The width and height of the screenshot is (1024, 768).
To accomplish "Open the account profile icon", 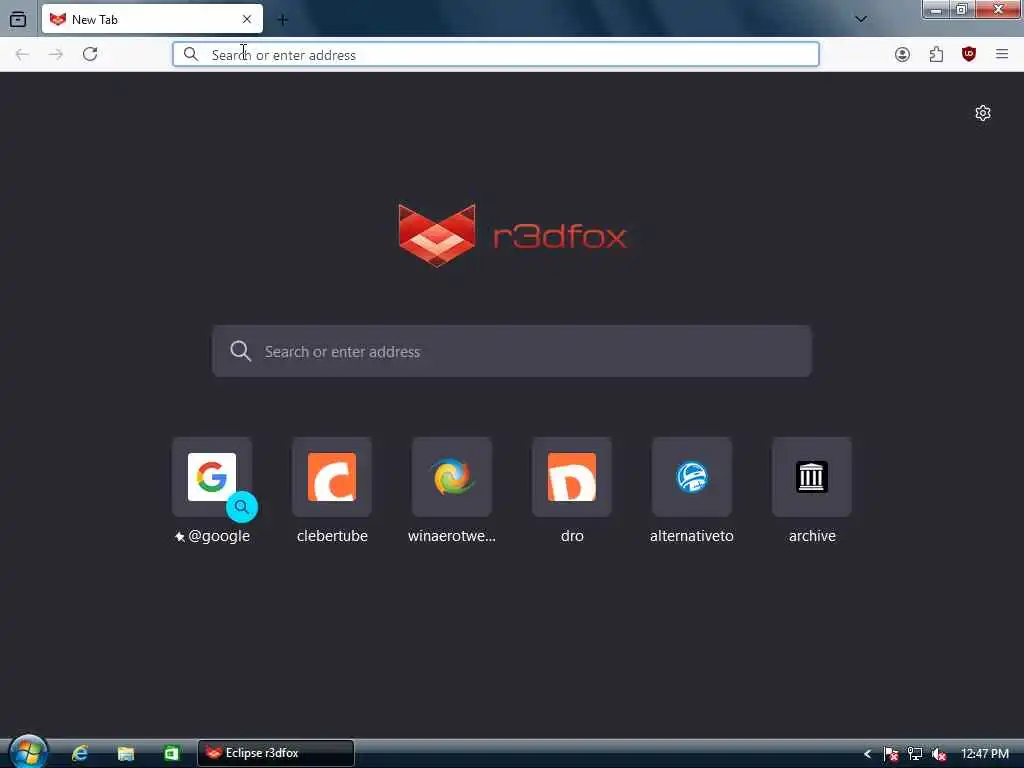I will tap(903, 54).
